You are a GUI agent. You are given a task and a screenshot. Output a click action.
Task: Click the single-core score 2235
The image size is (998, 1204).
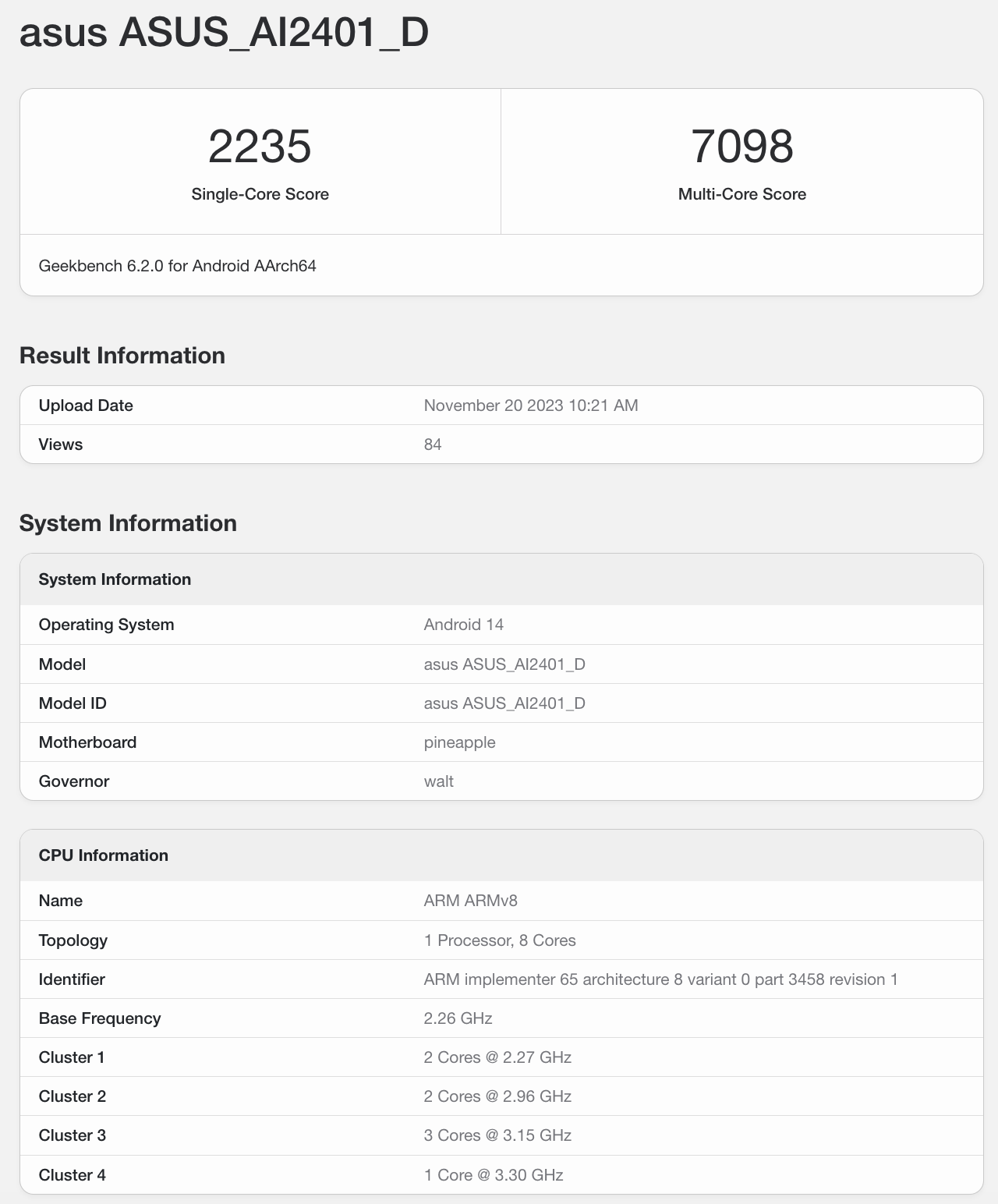(260, 147)
